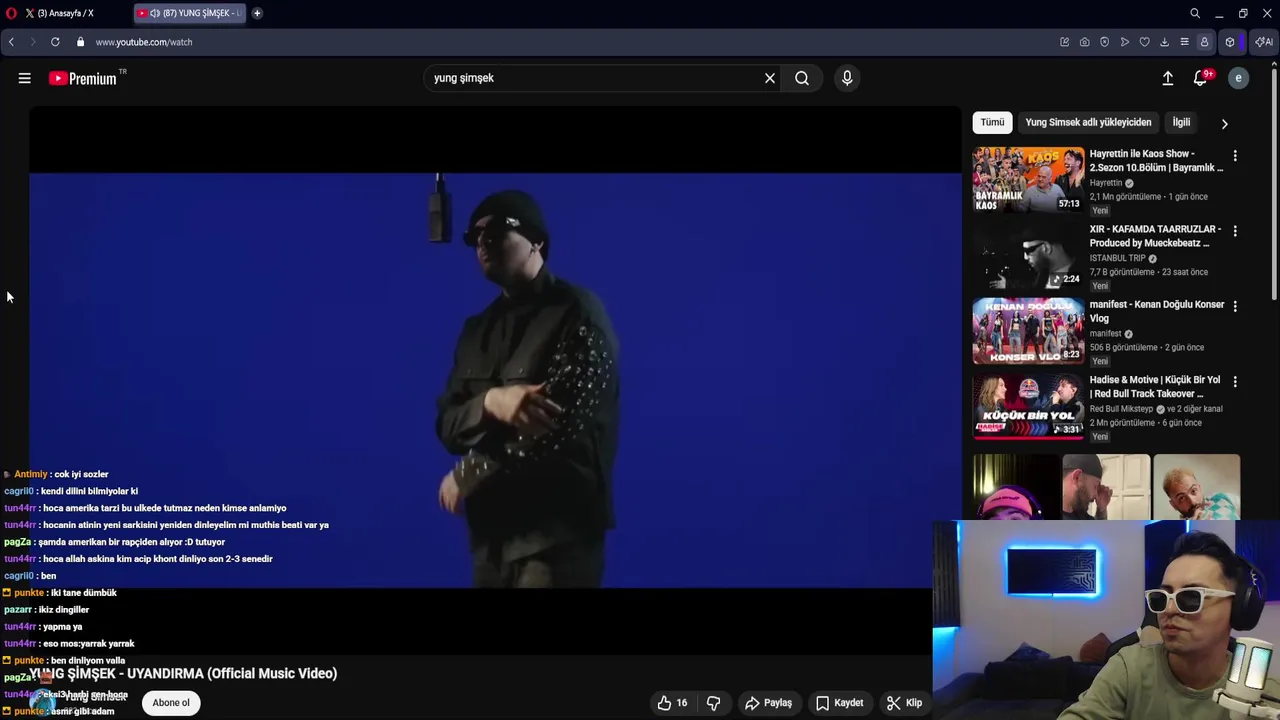Open Hayrettin ile Kaos Show video thumbnail
The image size is (1280, 720).
tap(1028, 179)
